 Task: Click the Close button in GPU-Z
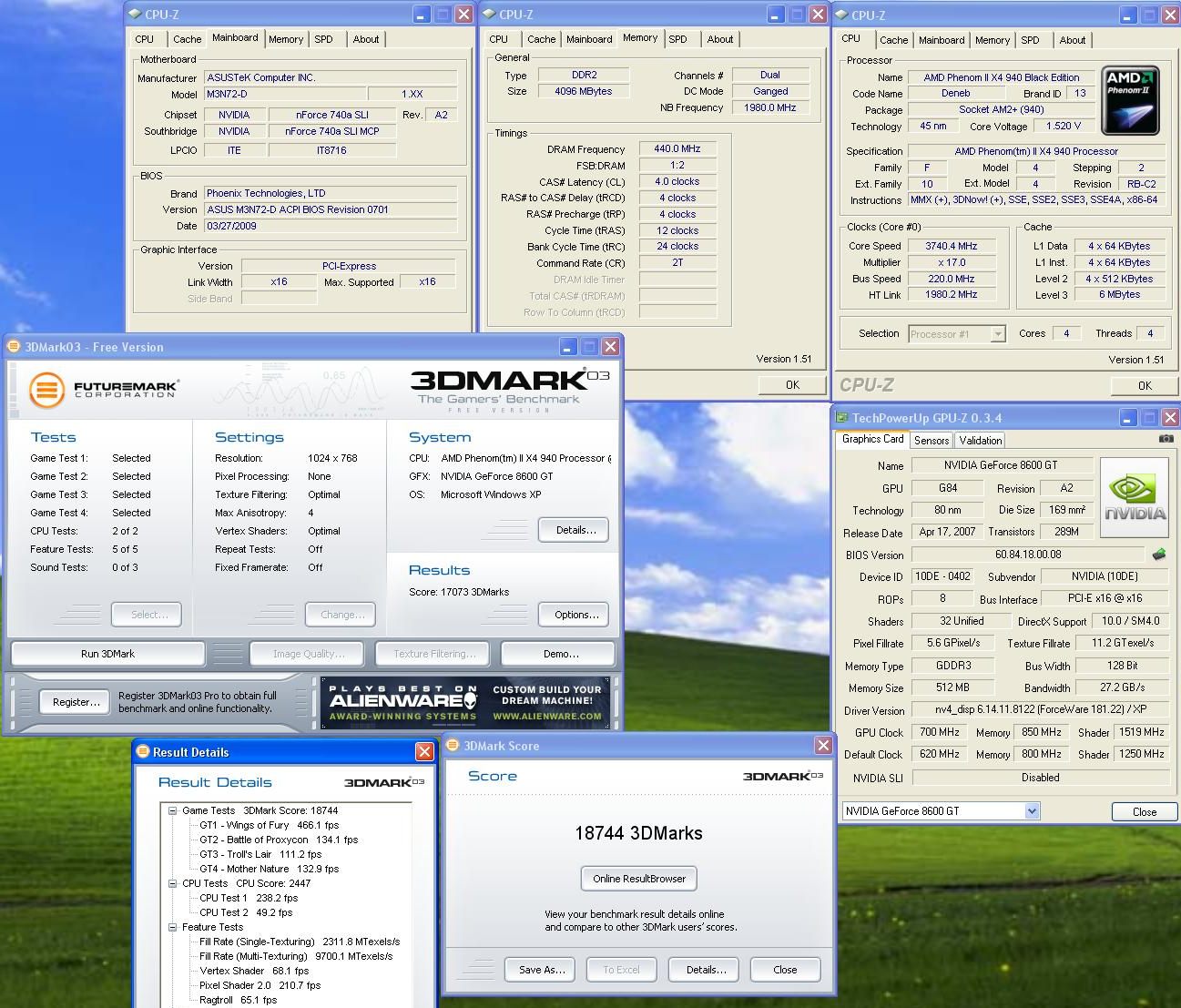coord(1144,811)
